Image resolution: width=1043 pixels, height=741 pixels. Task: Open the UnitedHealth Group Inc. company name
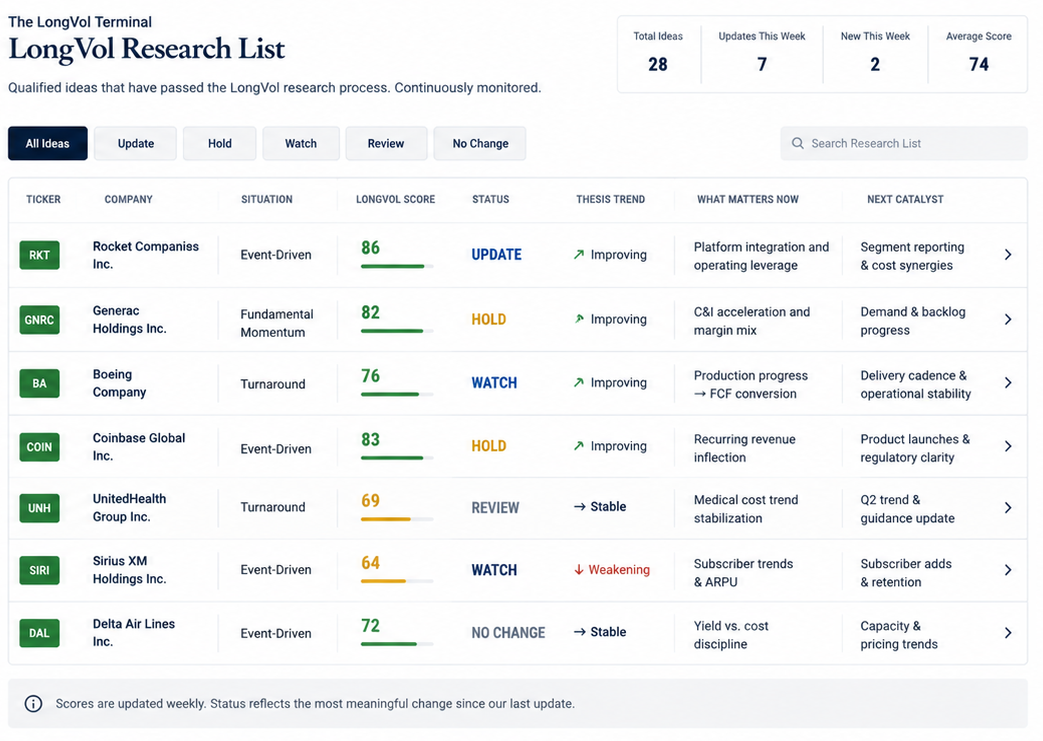(x=130, y=508)
